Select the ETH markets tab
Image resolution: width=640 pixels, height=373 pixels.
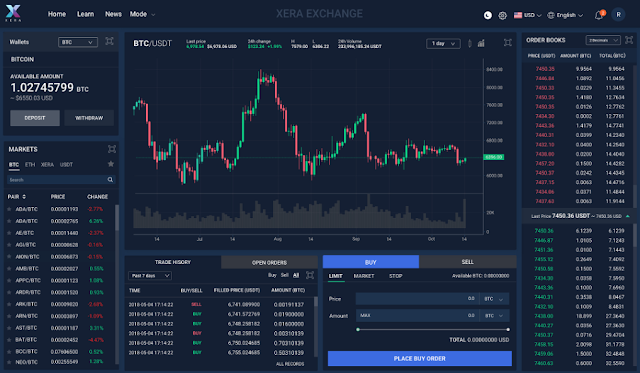[x=30, y=164]
